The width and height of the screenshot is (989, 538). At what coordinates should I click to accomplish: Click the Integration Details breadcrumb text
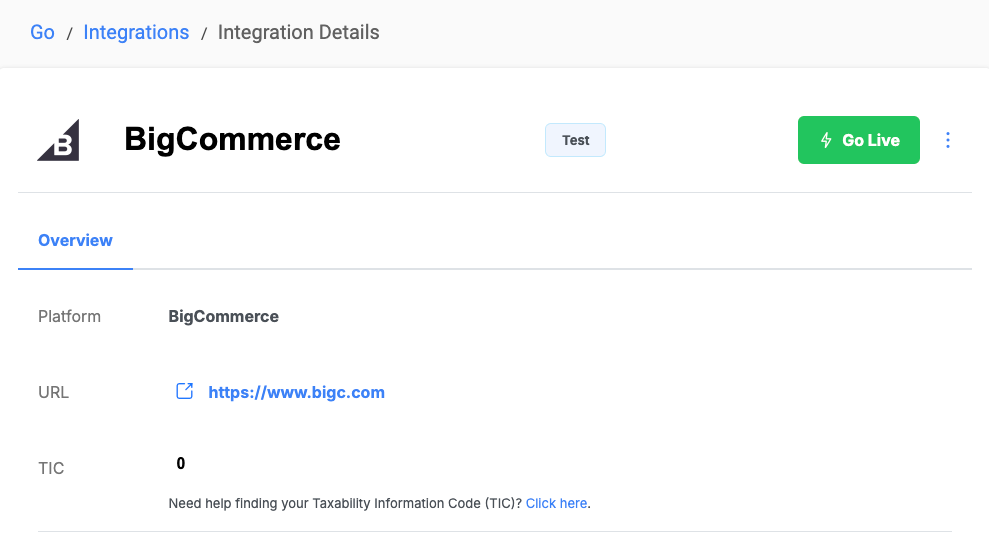(x=298, y=32)
